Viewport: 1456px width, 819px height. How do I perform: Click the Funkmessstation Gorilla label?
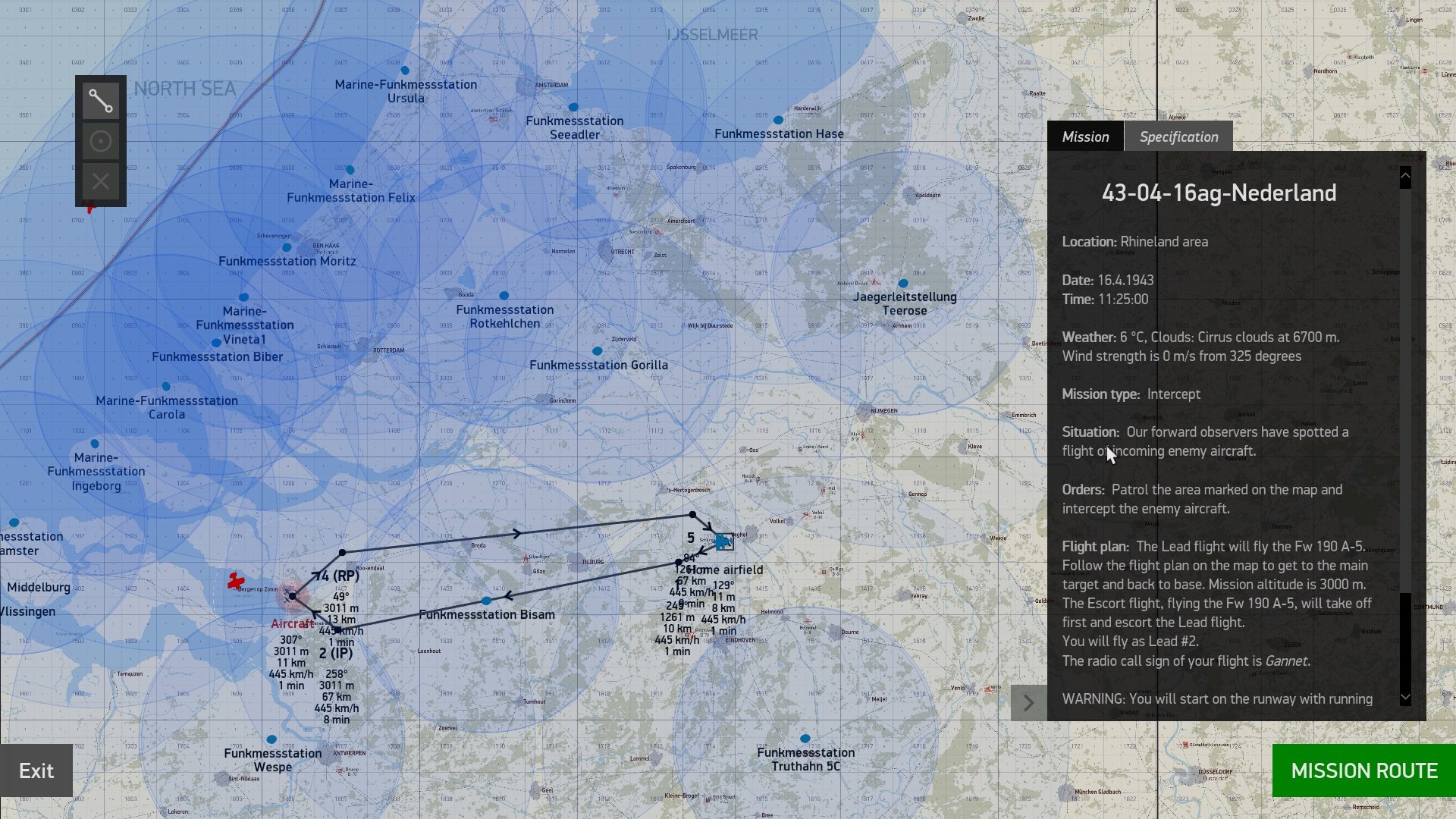(598, 365)
